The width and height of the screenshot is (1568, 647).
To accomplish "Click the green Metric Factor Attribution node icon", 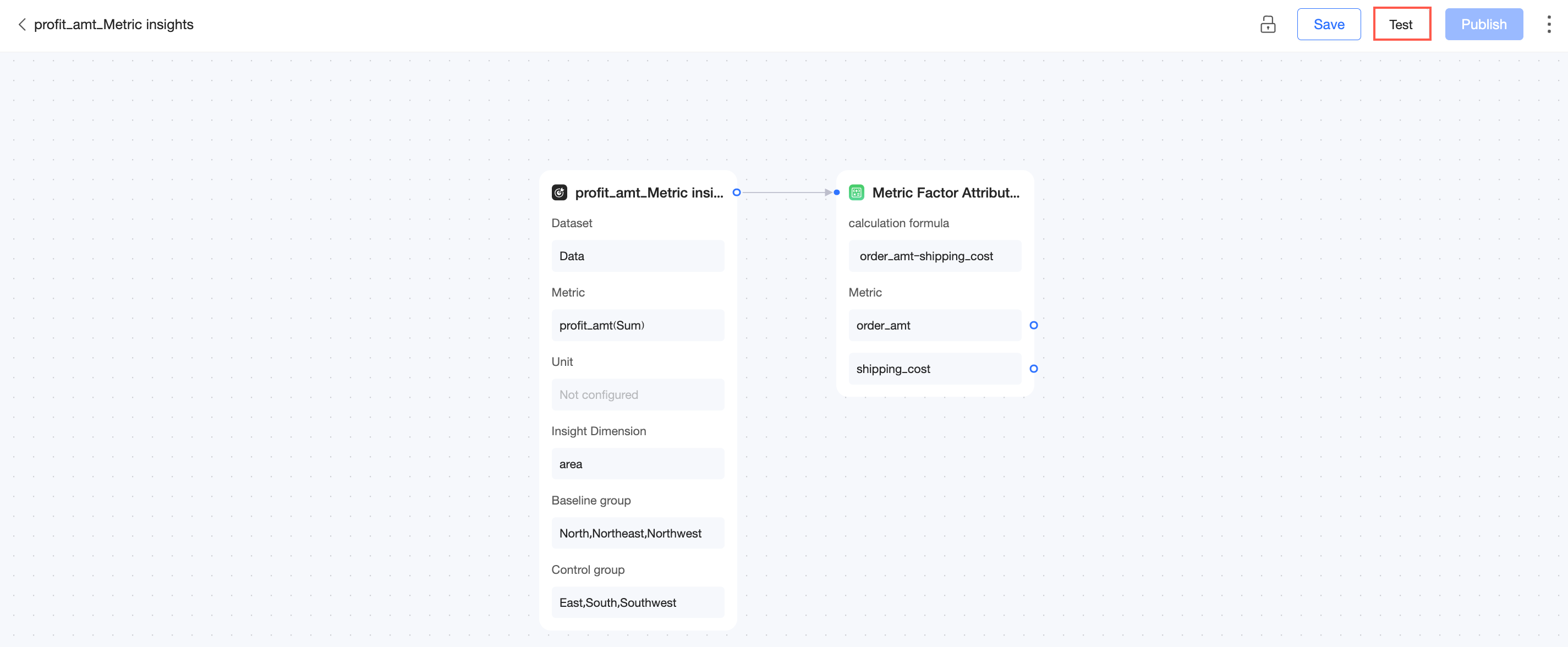I will (856, 193).
